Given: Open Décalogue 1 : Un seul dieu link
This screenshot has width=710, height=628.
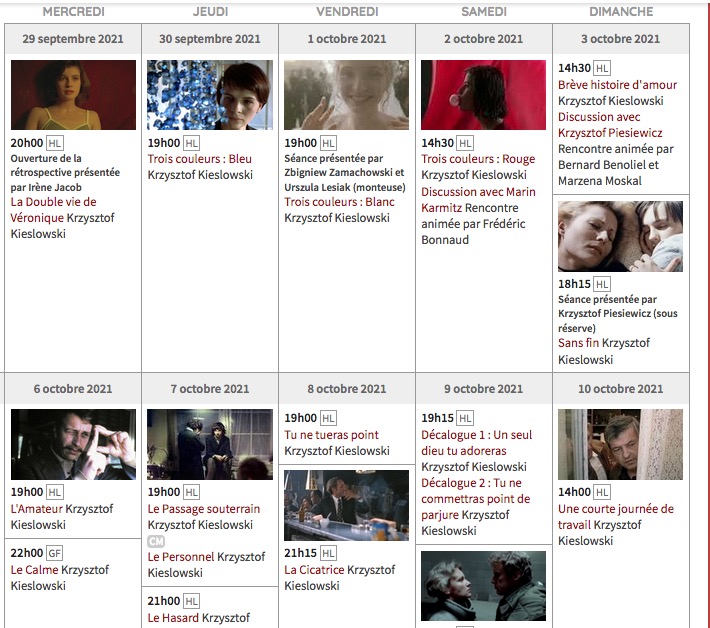Looking at the screenshot, I should pyautogui.click(x=476, y=443).
